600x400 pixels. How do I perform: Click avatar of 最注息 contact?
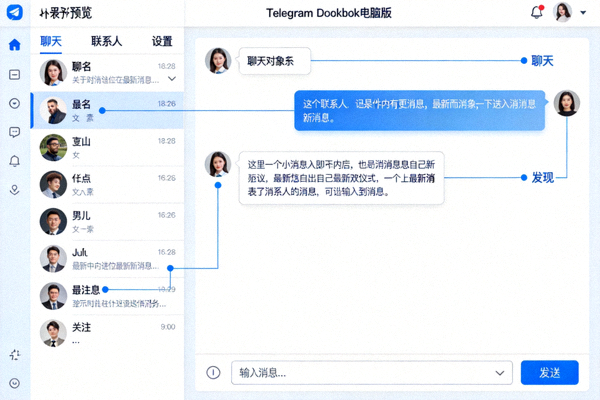pyautogui.click(x=53, y=296)
